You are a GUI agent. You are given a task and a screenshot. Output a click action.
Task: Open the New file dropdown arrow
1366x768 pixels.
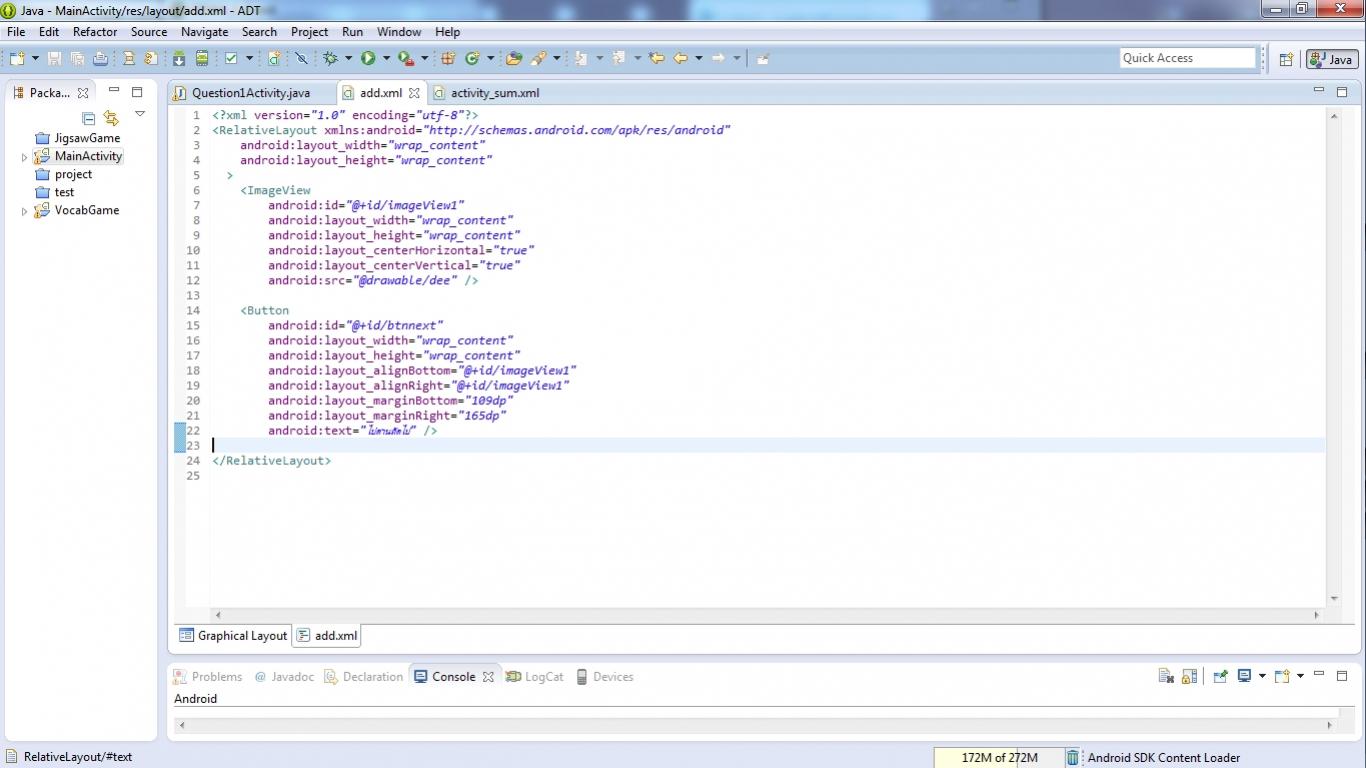point(36,58)
